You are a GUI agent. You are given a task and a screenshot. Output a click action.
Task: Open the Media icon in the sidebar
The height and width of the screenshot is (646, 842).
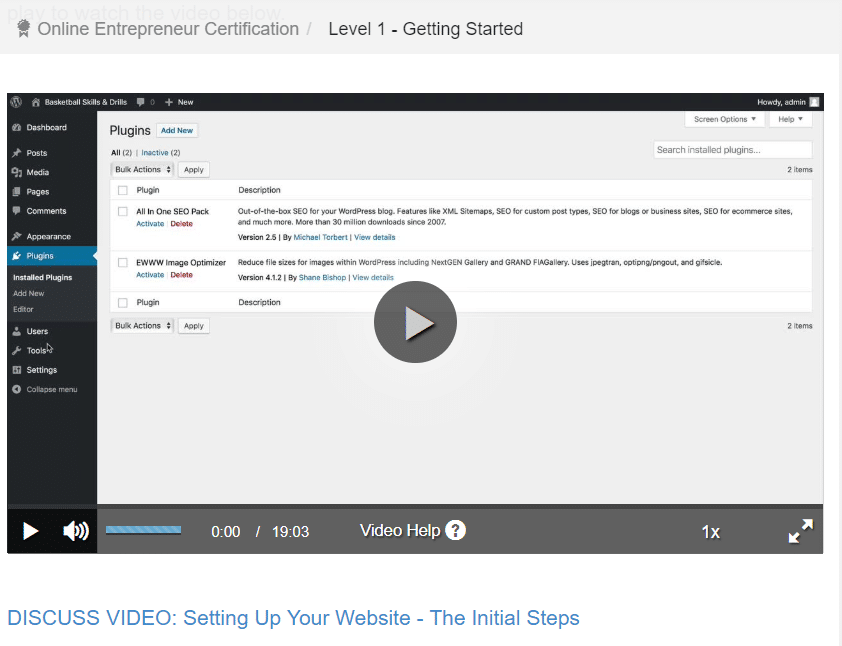point(17,172)
